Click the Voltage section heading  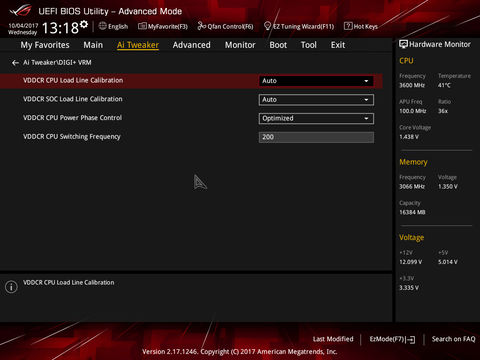(x=412, y=238)
